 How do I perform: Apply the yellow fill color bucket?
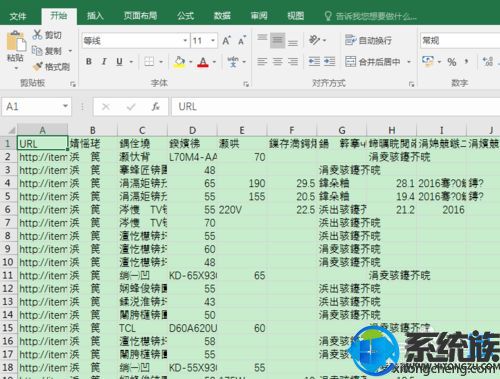(179, 62)
